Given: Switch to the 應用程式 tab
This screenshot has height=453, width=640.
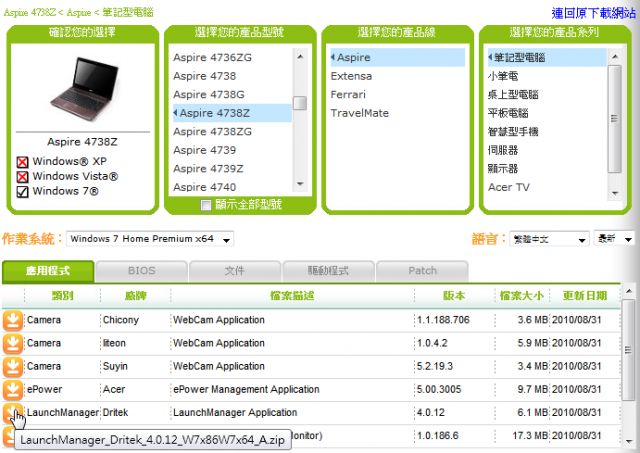Looking at the screenshot, I should [x=48, y=271].
